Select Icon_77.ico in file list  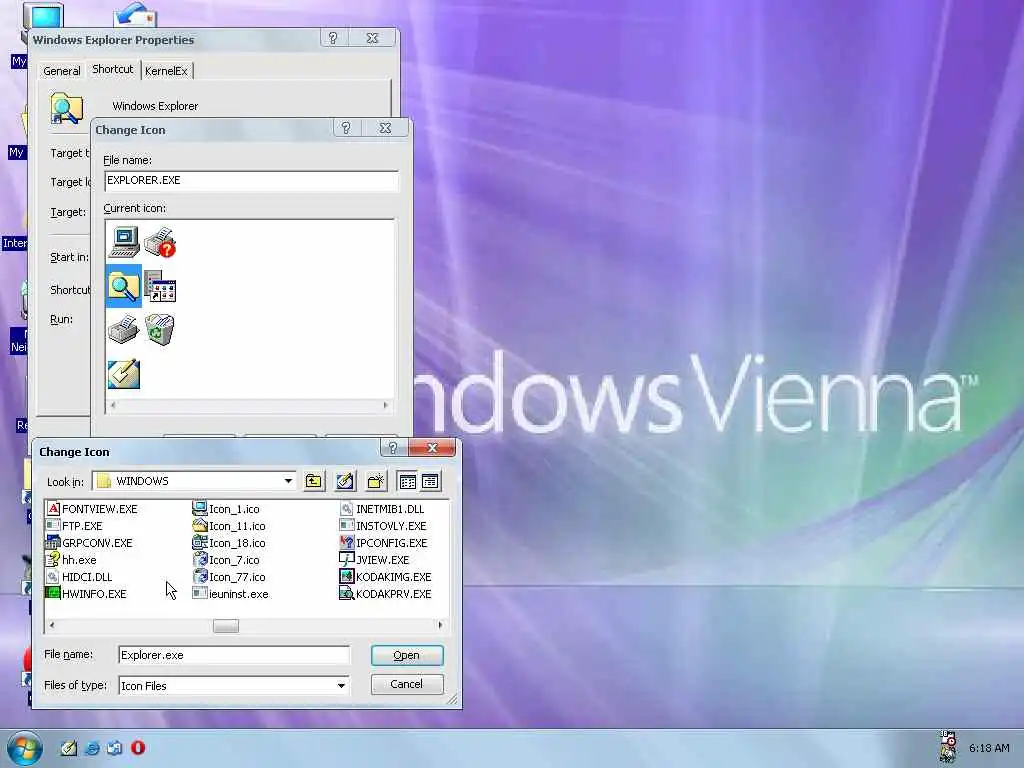(x=229, y=577)
